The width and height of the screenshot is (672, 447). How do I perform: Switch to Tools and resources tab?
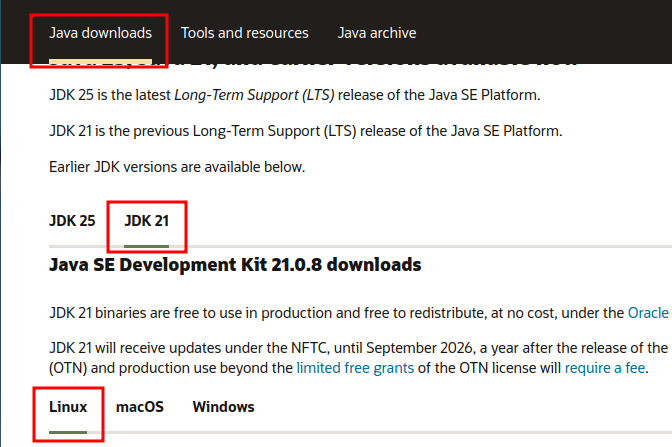(244, 33)
